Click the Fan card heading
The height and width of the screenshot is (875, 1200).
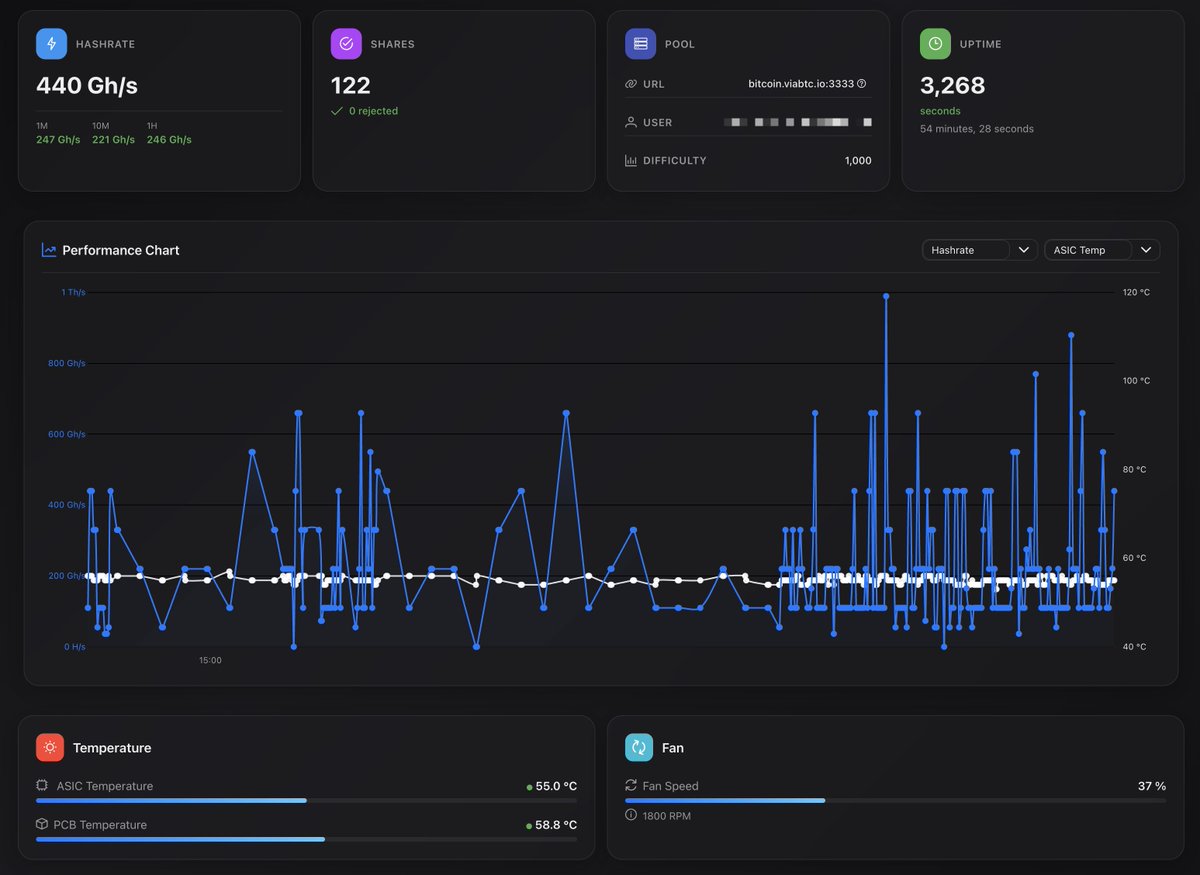click(x=673, y=748)
